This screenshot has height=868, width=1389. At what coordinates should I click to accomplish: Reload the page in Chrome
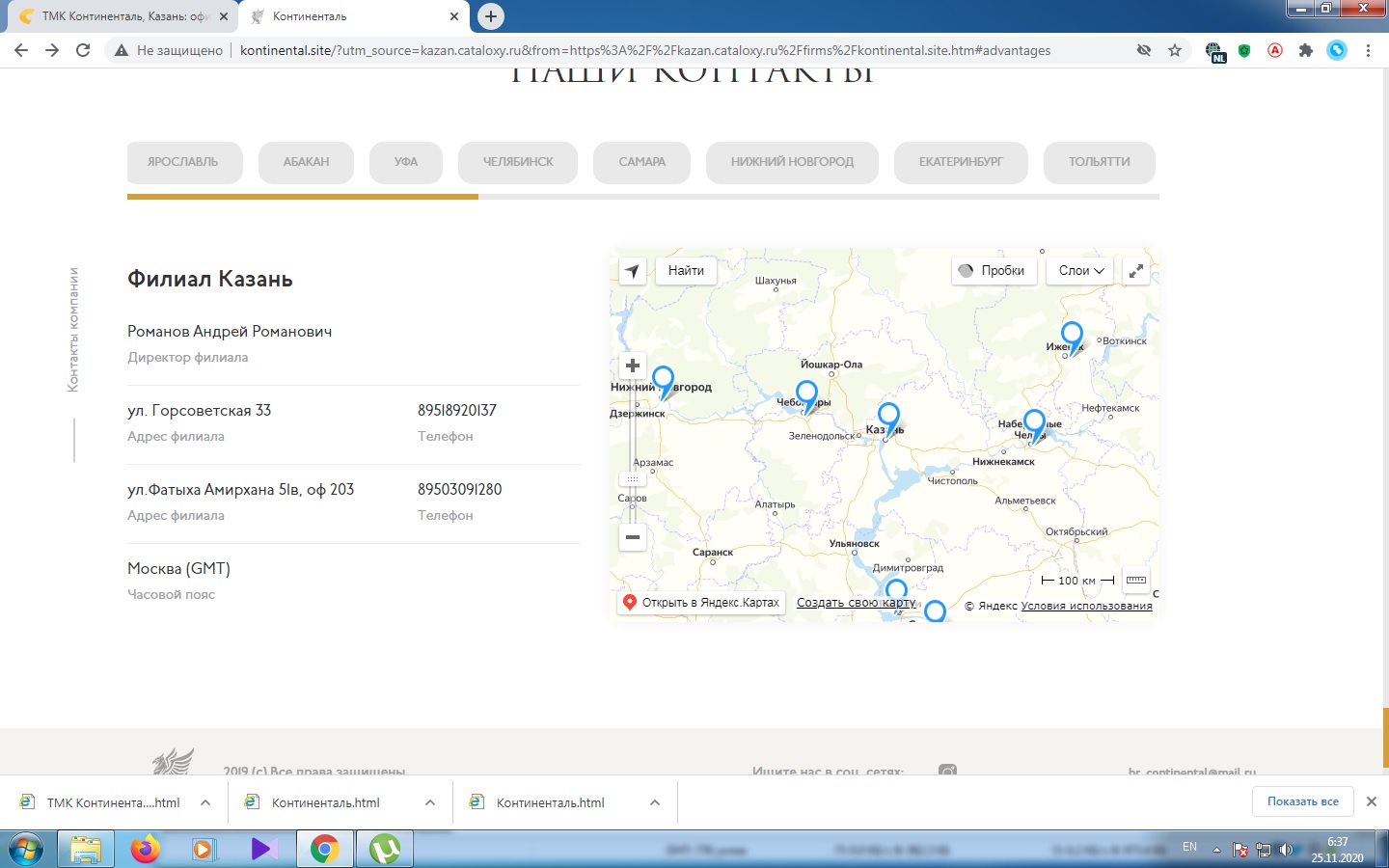(x=83, y=50)
